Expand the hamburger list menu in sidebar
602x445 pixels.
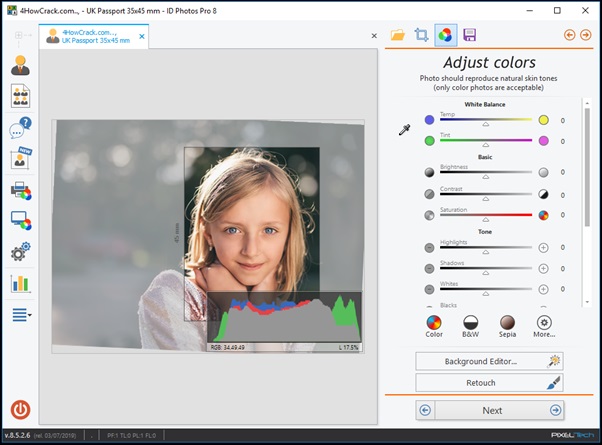click(22, 315)
